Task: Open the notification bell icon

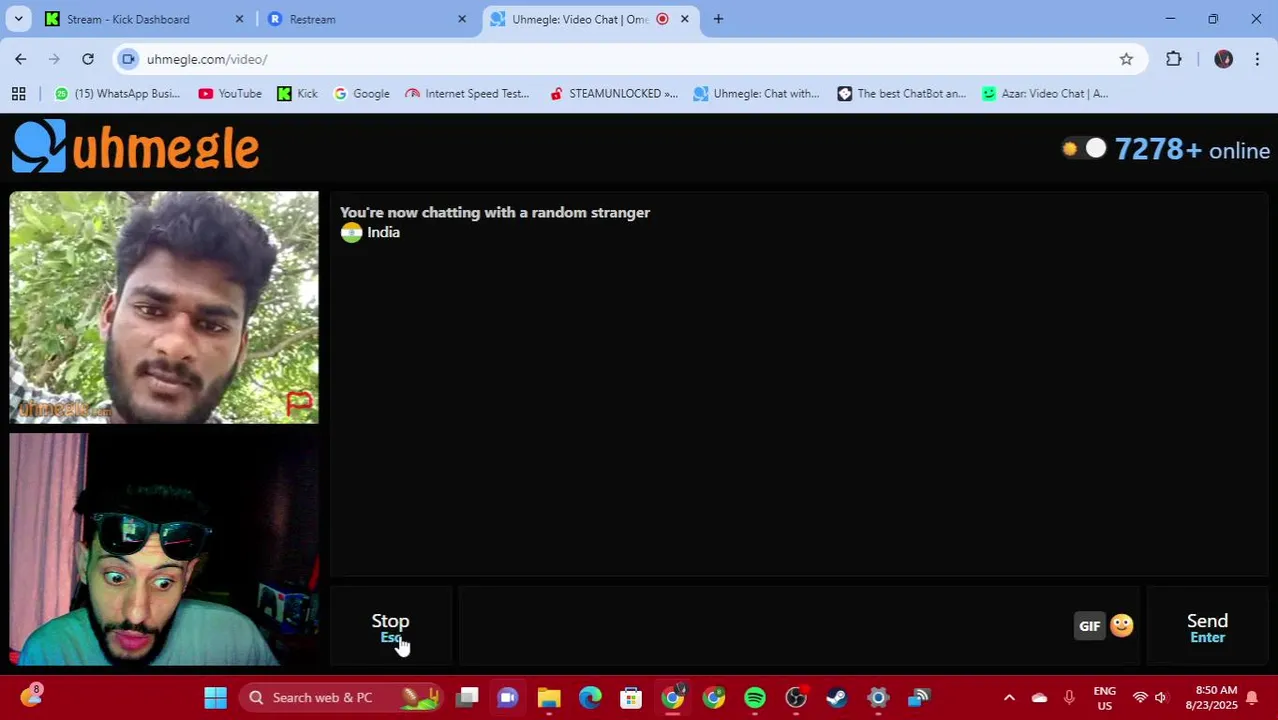Action: [1251, 698]
